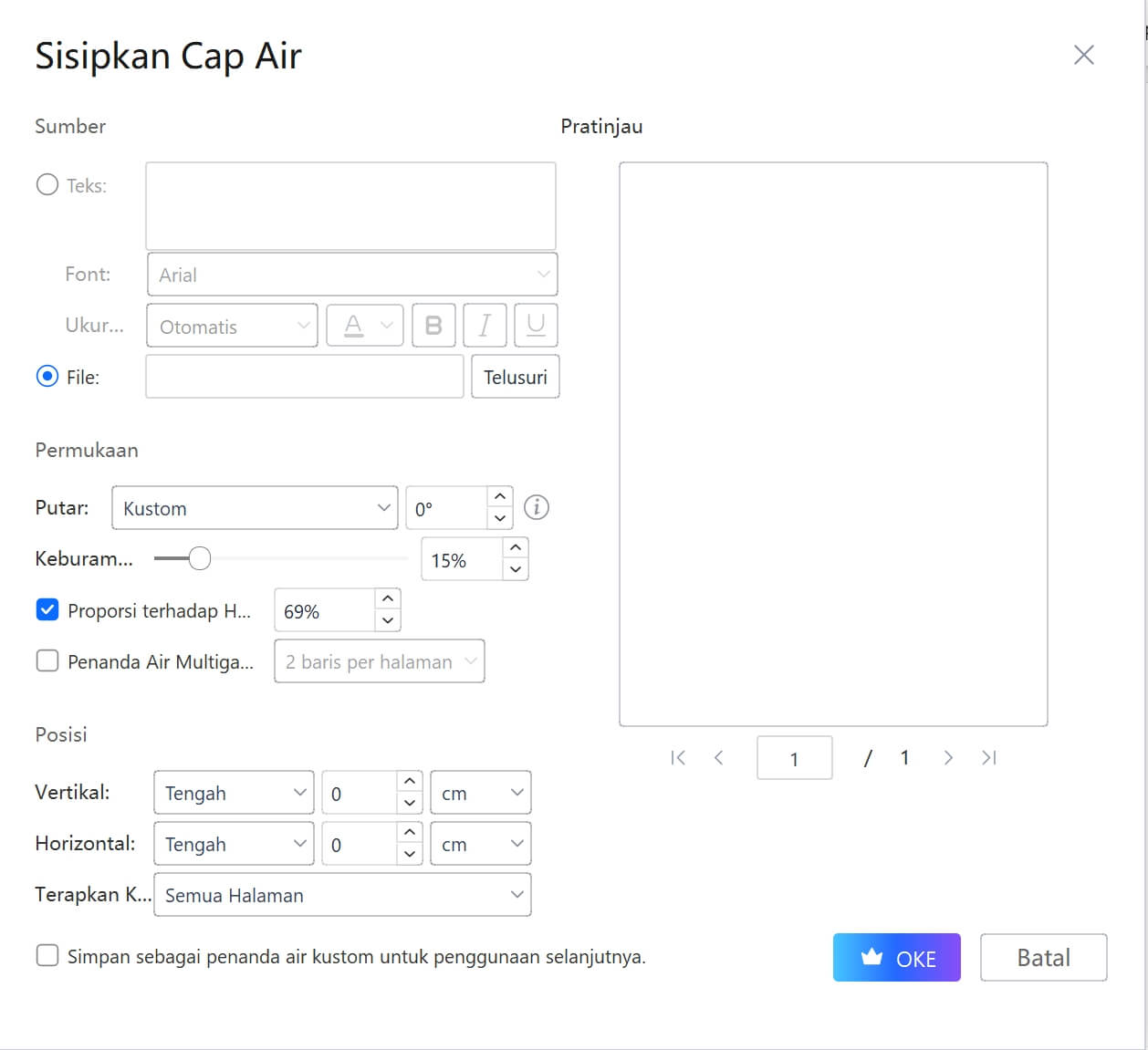Uncheck the Proporsi terhadap H option
1148x1050 pixels.
click(47, 609)
